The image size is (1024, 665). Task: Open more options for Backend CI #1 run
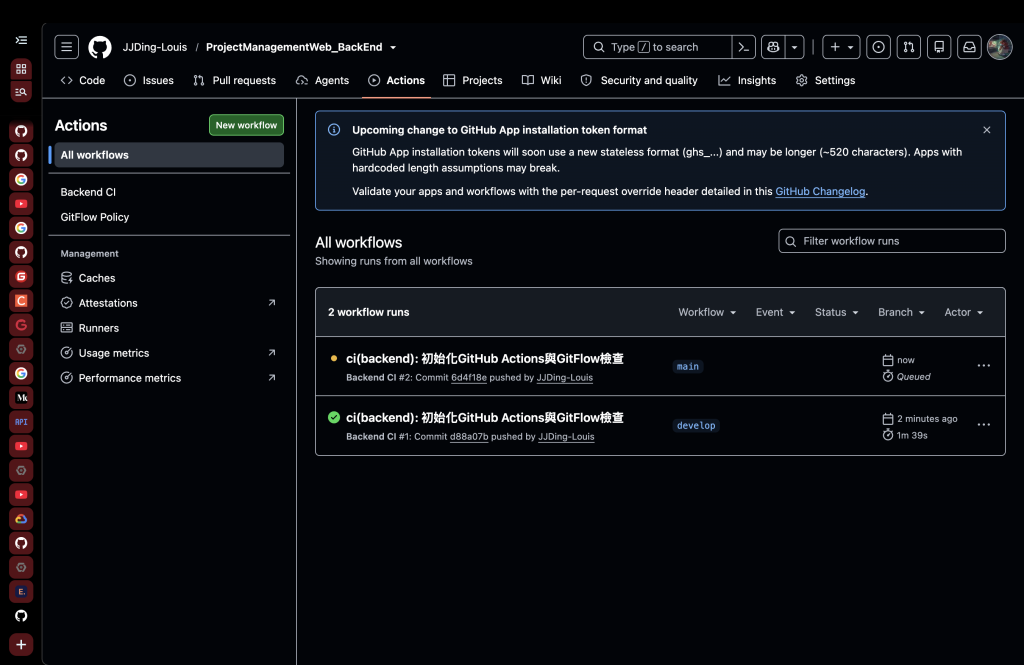(x=984, y=425)
